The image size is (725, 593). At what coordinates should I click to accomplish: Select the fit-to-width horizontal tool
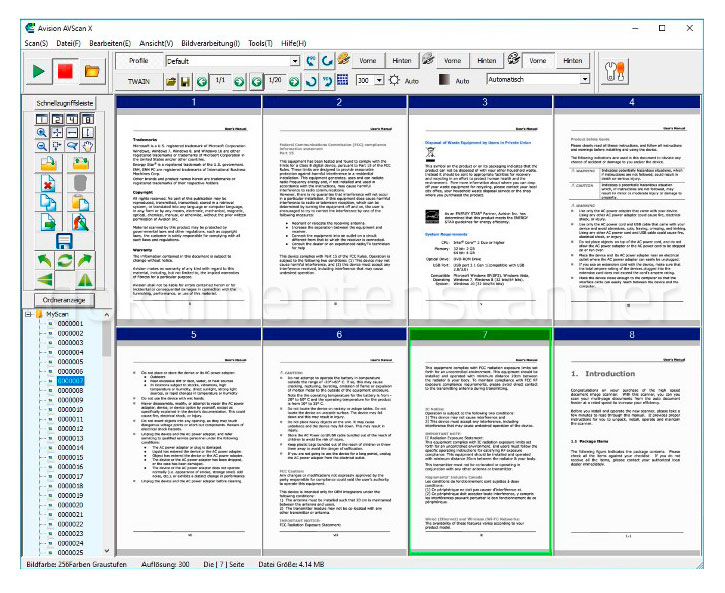[72, 133]
